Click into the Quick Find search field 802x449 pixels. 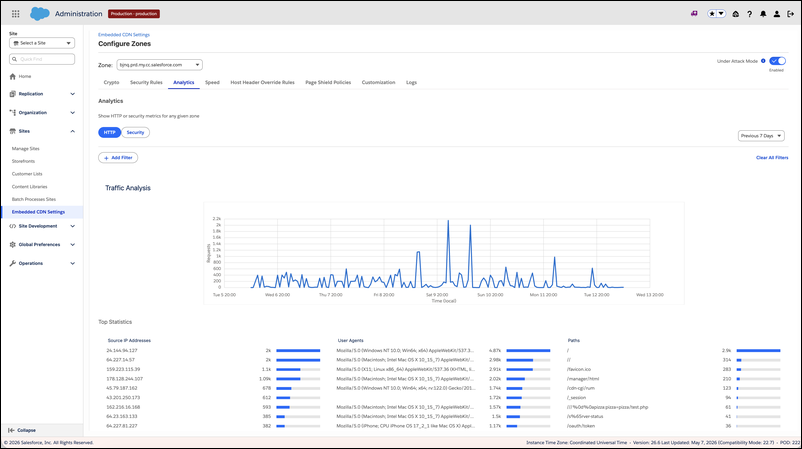(x=42, y=59)
